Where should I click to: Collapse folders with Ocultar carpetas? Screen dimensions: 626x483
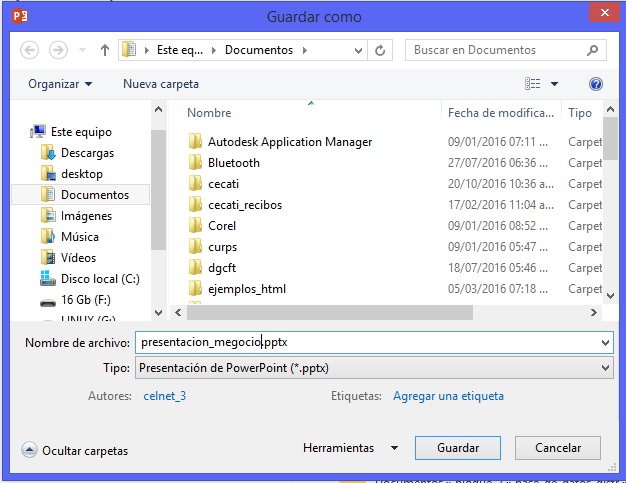pyautogui.click(x=74, y=451)
